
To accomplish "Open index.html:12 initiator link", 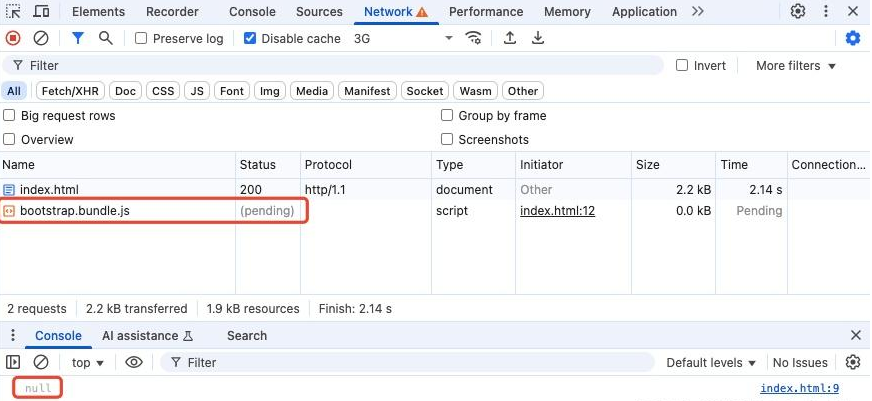I will pyautogui.click(x=557, y=211).
